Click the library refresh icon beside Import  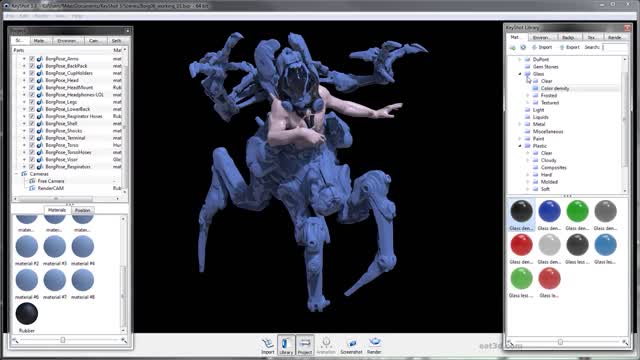tap(523, 47)
